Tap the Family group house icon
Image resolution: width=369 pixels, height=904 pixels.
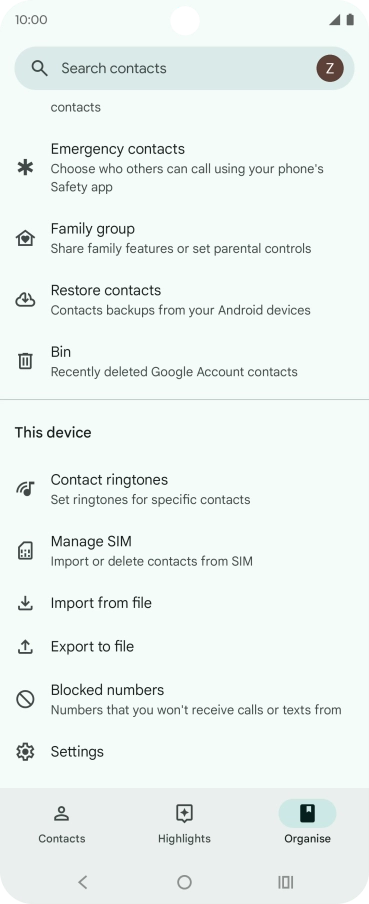25,238
